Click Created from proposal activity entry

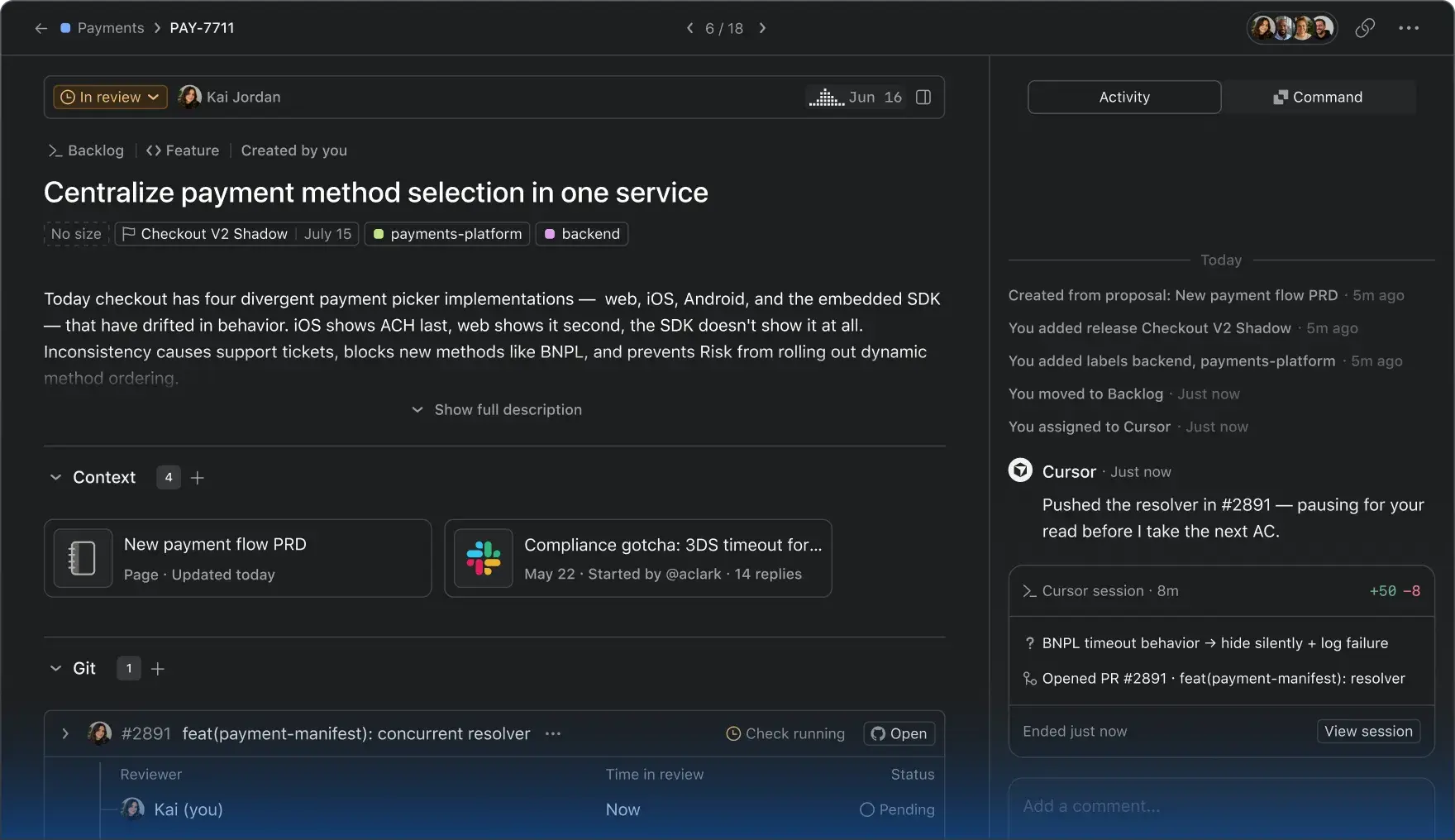pyautogui.click(x=1206, y=295)
